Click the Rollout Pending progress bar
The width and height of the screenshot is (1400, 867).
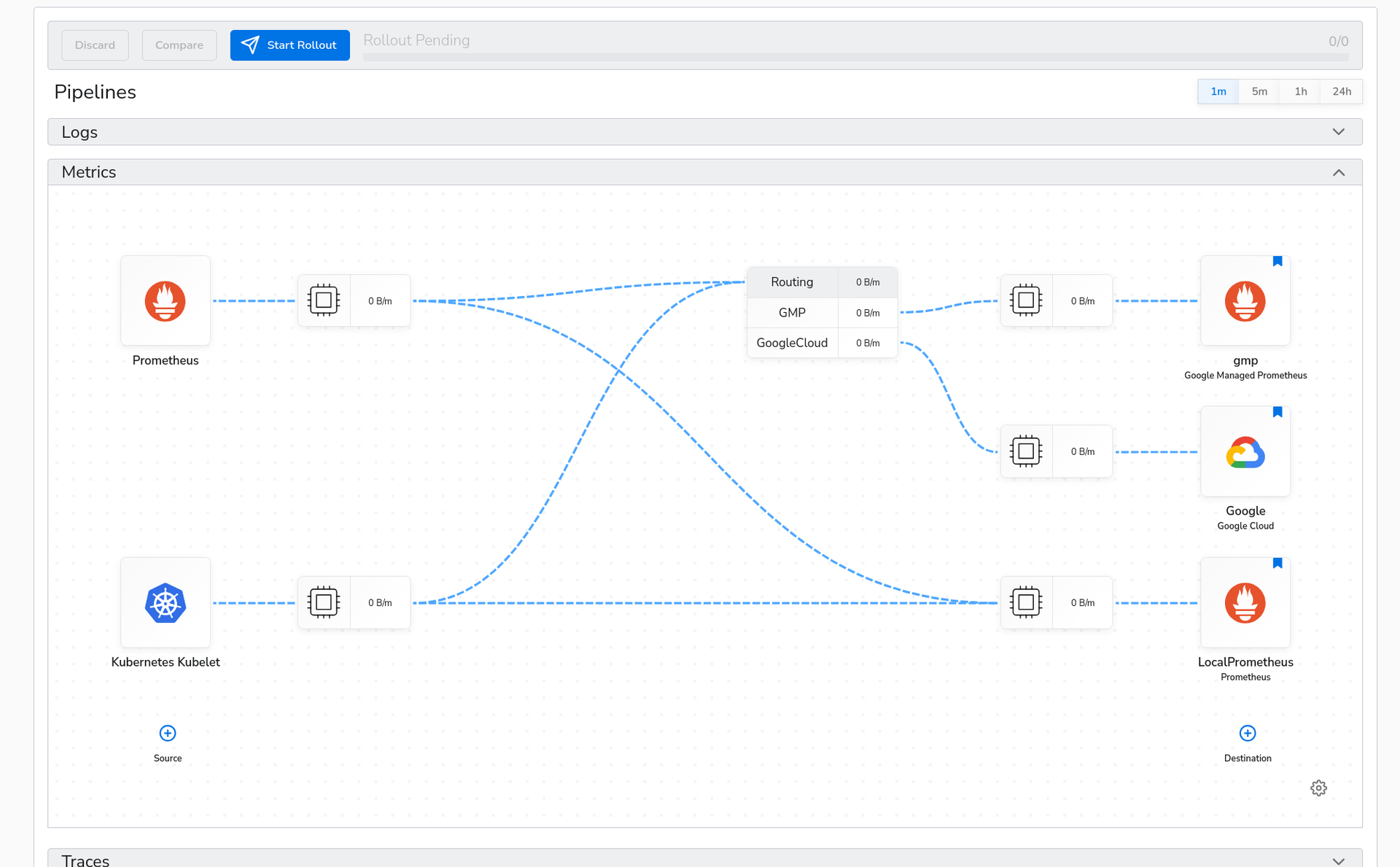coord(856,58)
